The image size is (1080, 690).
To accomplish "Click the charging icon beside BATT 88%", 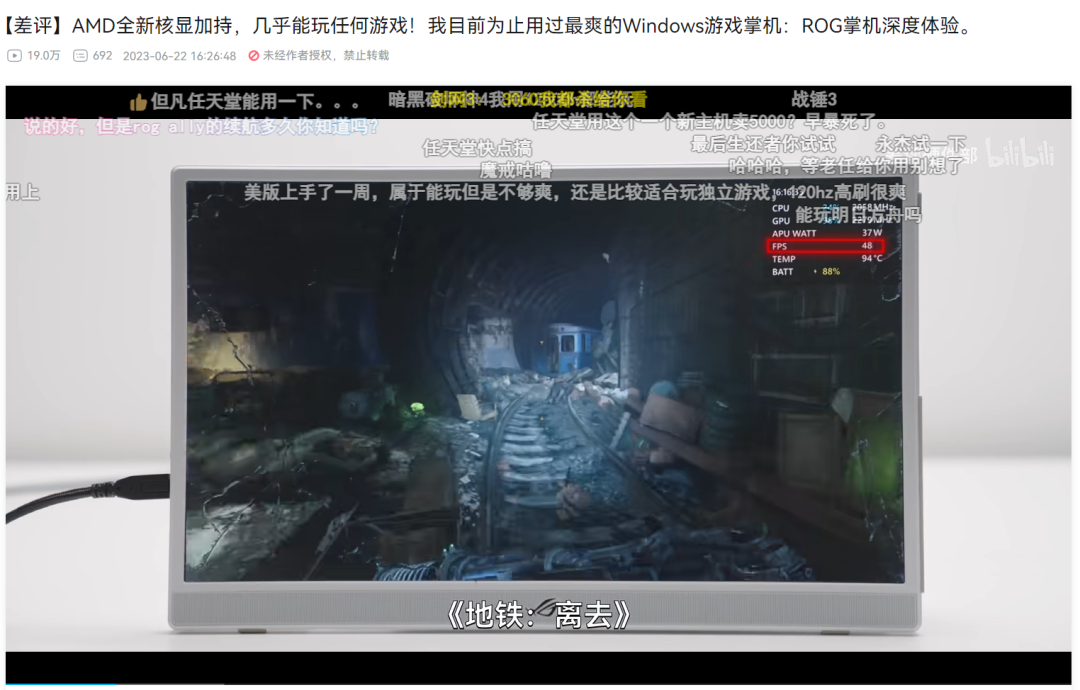I will click(813, 272).
